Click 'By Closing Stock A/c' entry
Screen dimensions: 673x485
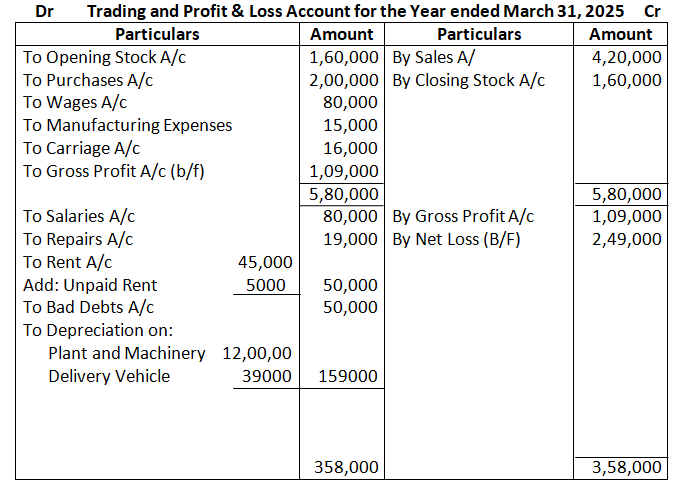tap(468, 80)
